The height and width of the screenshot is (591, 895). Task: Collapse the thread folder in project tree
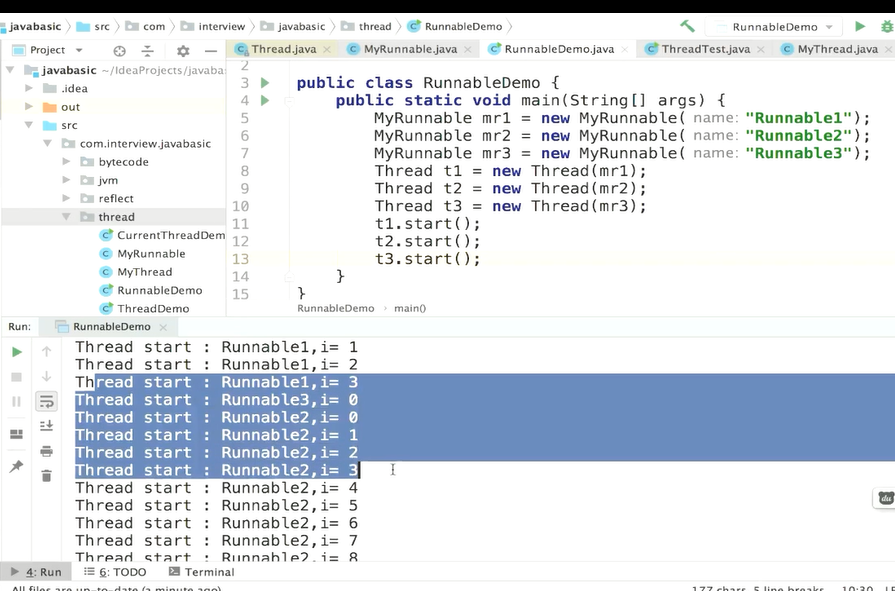pyautogui.click(x=67, y=217)
